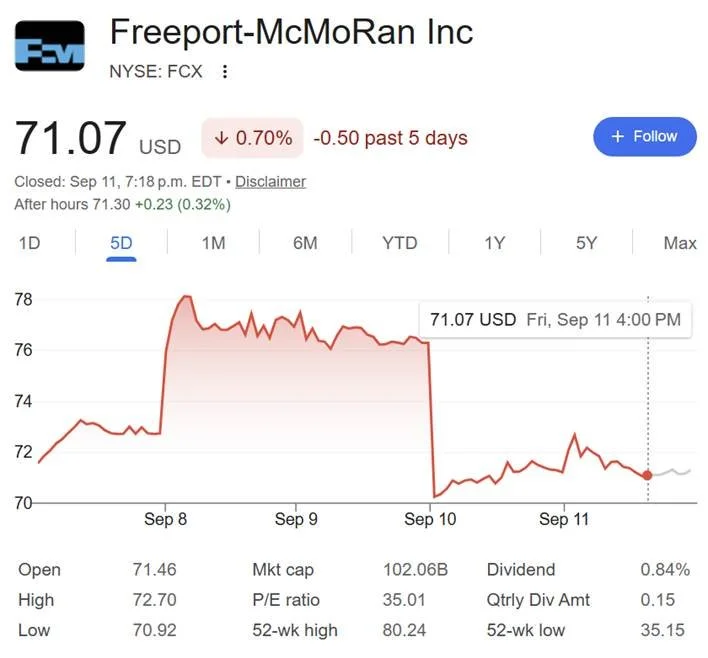Click the red chart endpoint marker dot

647,475
